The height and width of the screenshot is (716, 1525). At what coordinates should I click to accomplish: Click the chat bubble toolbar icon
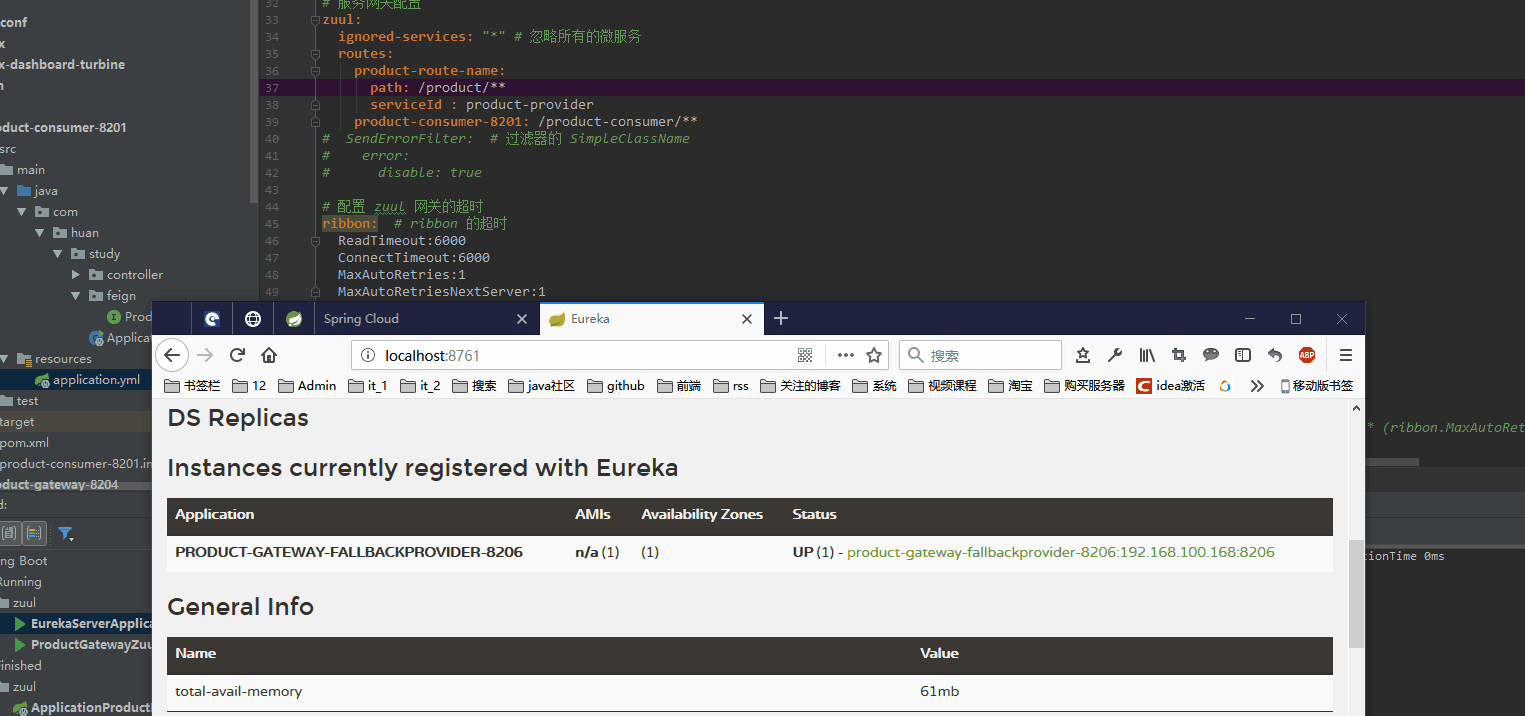1211,355
